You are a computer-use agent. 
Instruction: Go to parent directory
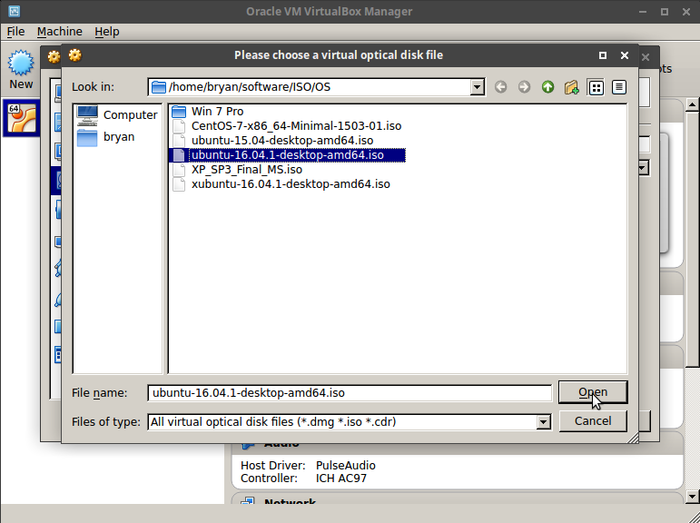[x=548, y=87]
